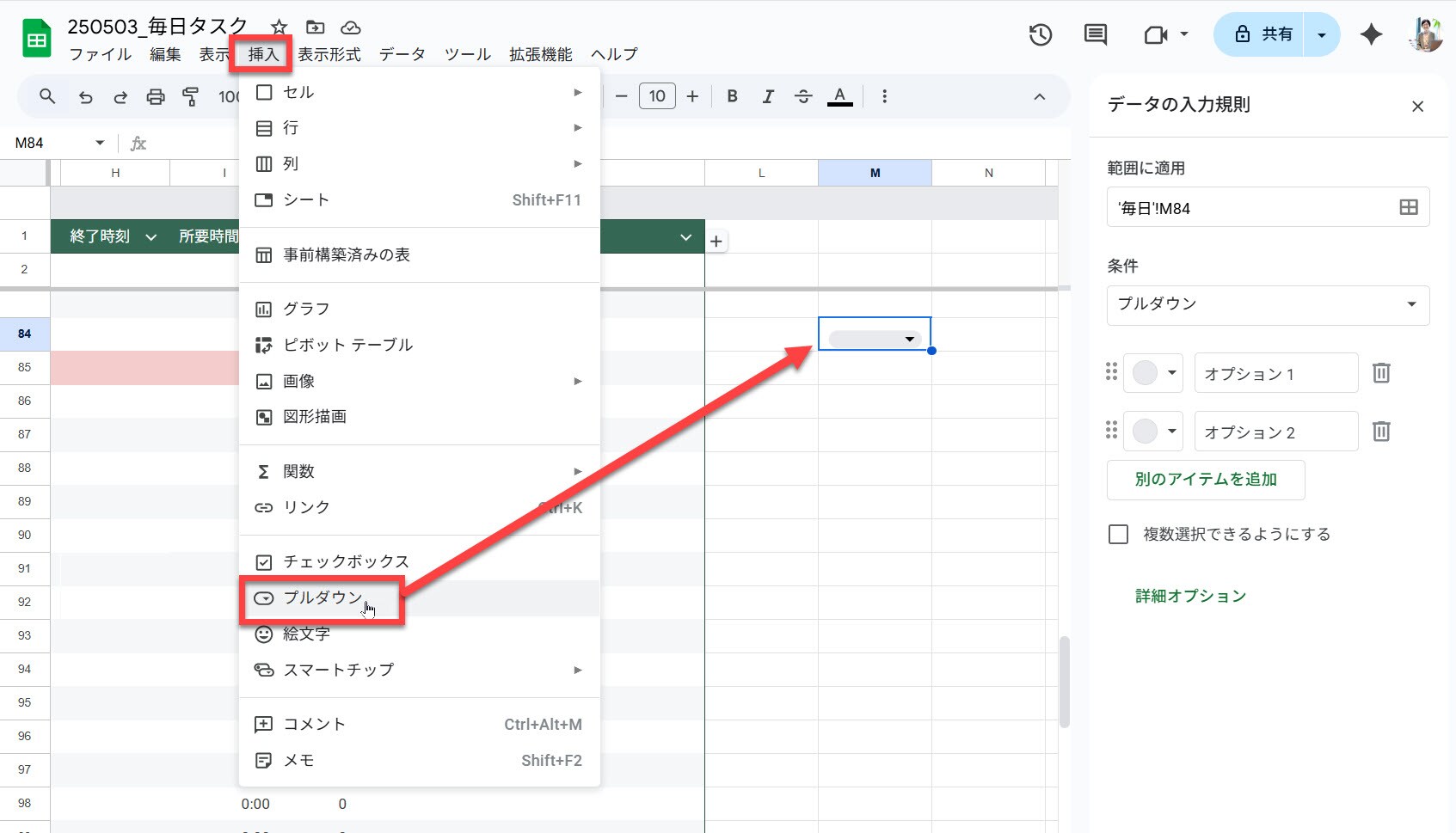This screenshot has width=1456, height=833.
Task: Click the undo arrow in toolbar
Action: coord(85,97)
